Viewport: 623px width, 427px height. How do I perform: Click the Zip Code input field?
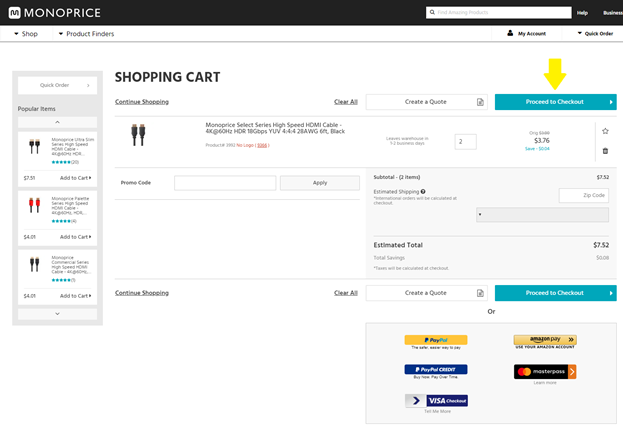pyautogui.click(x=584, y=195)
